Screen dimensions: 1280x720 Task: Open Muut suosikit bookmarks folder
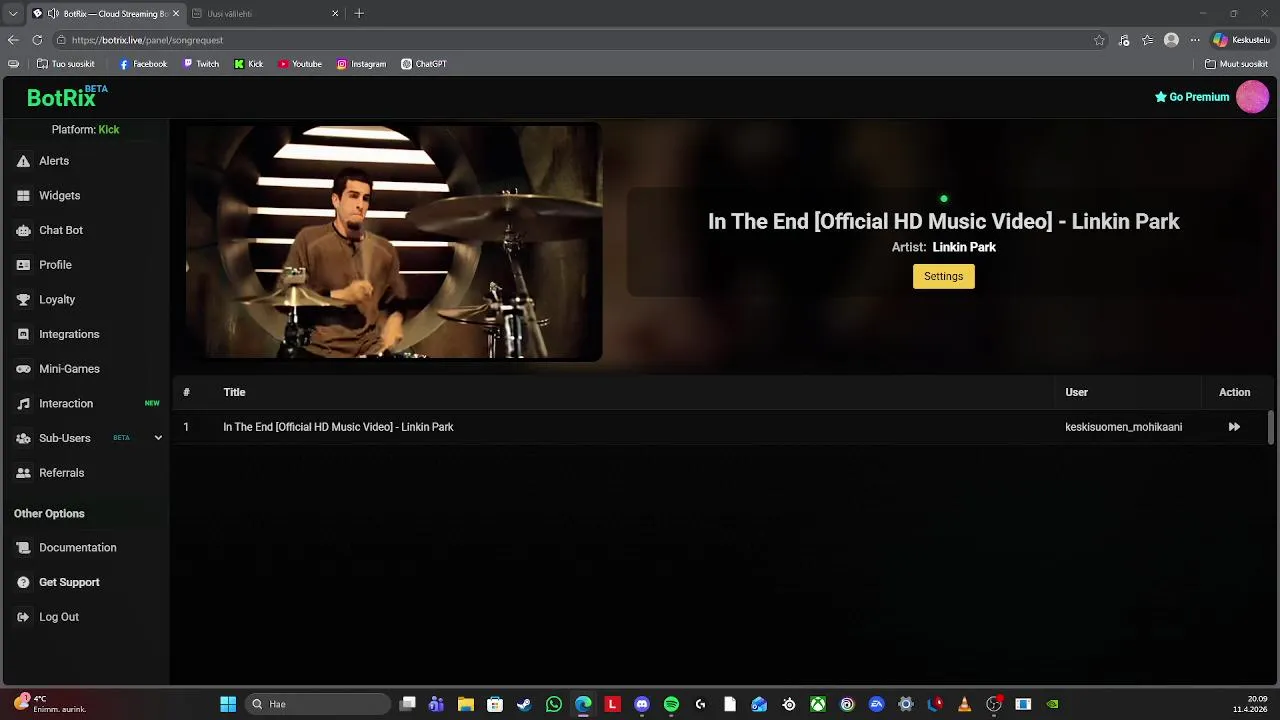[1236, 64]
